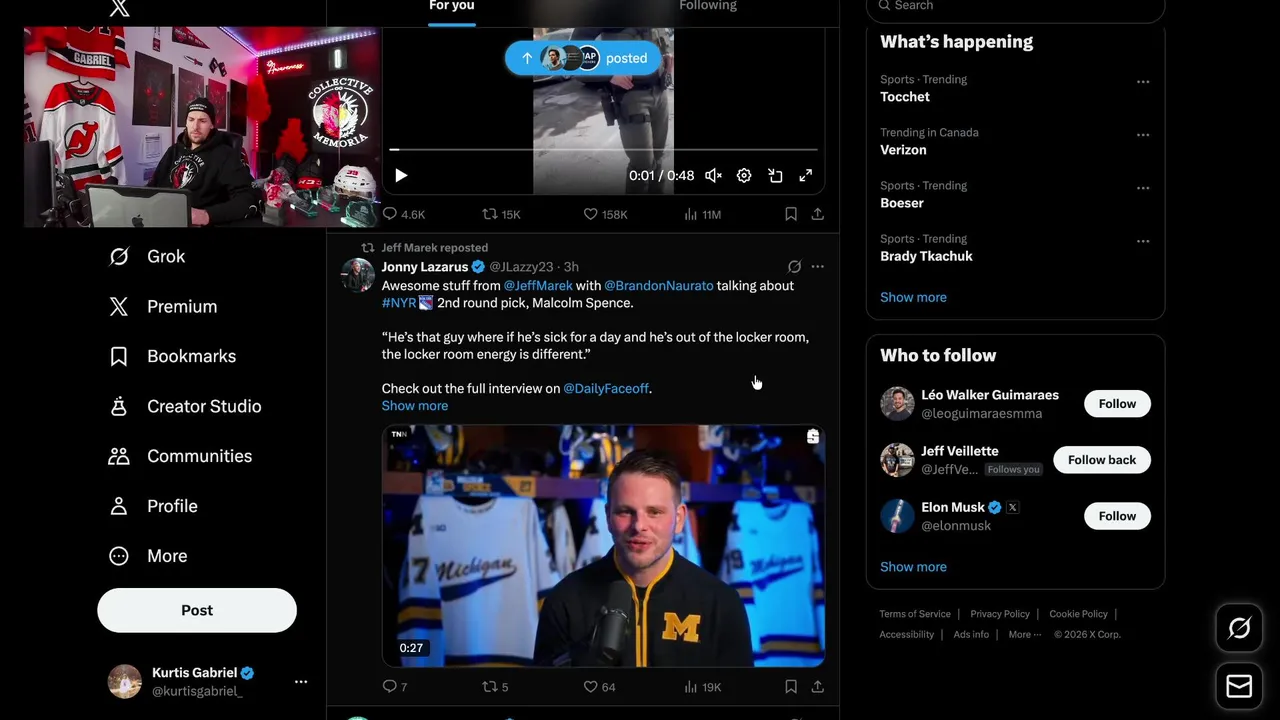1280x720 pixels.
Task: Repost Jonny Lazarus post with 5 reposts
Action: tap(495, 687)
